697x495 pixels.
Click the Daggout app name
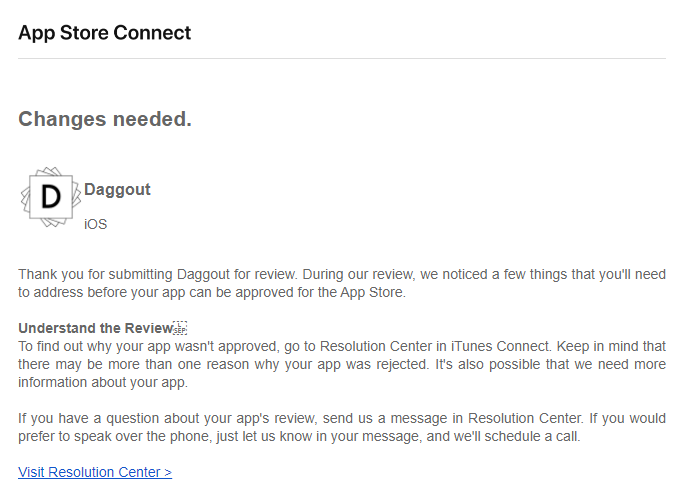pos(117,190)
